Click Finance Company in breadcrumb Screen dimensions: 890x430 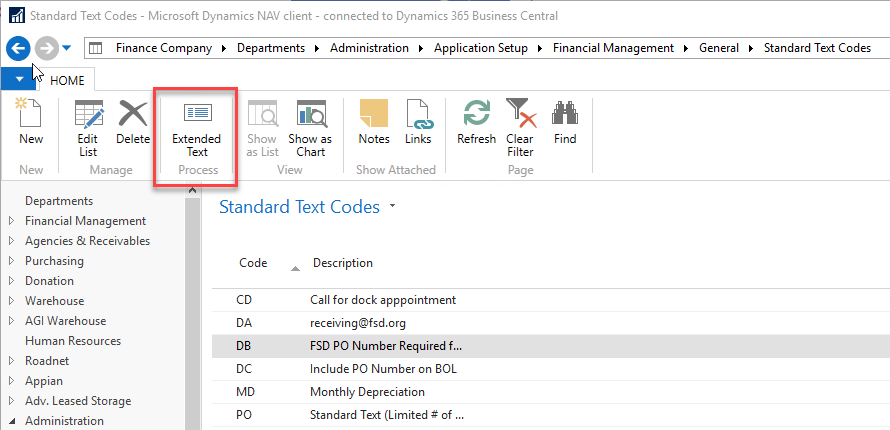(x=164, y=48)
